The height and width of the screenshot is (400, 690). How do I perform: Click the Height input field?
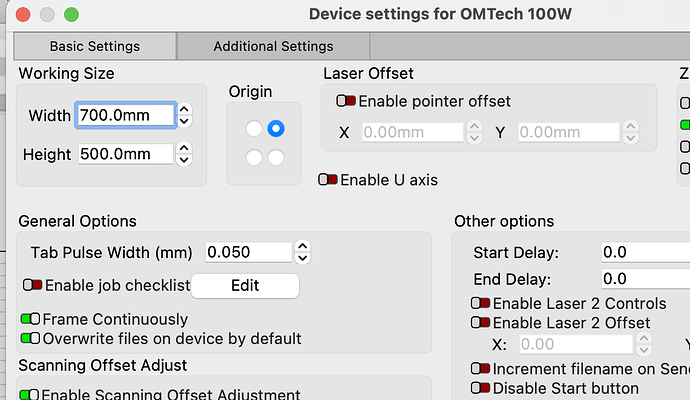pyautogui.click(x=125, y=154)
